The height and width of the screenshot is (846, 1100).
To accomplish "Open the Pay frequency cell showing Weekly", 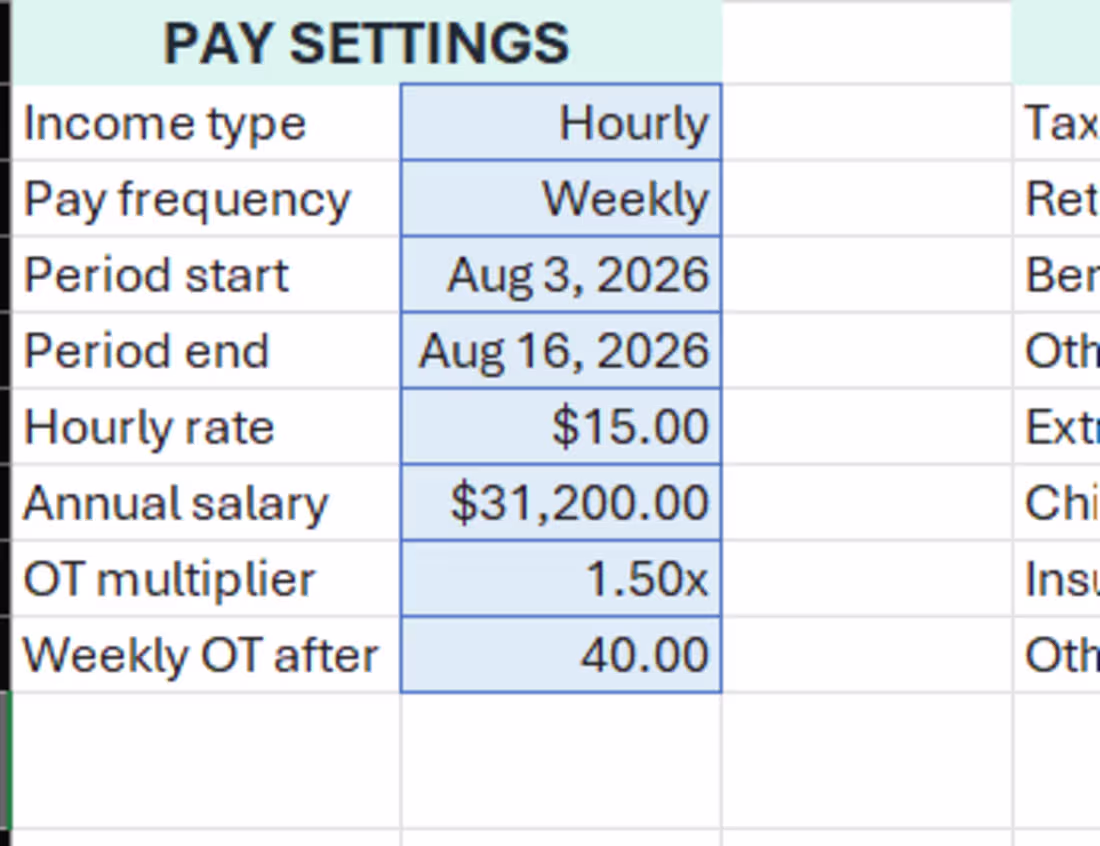I will coord(561,199).
